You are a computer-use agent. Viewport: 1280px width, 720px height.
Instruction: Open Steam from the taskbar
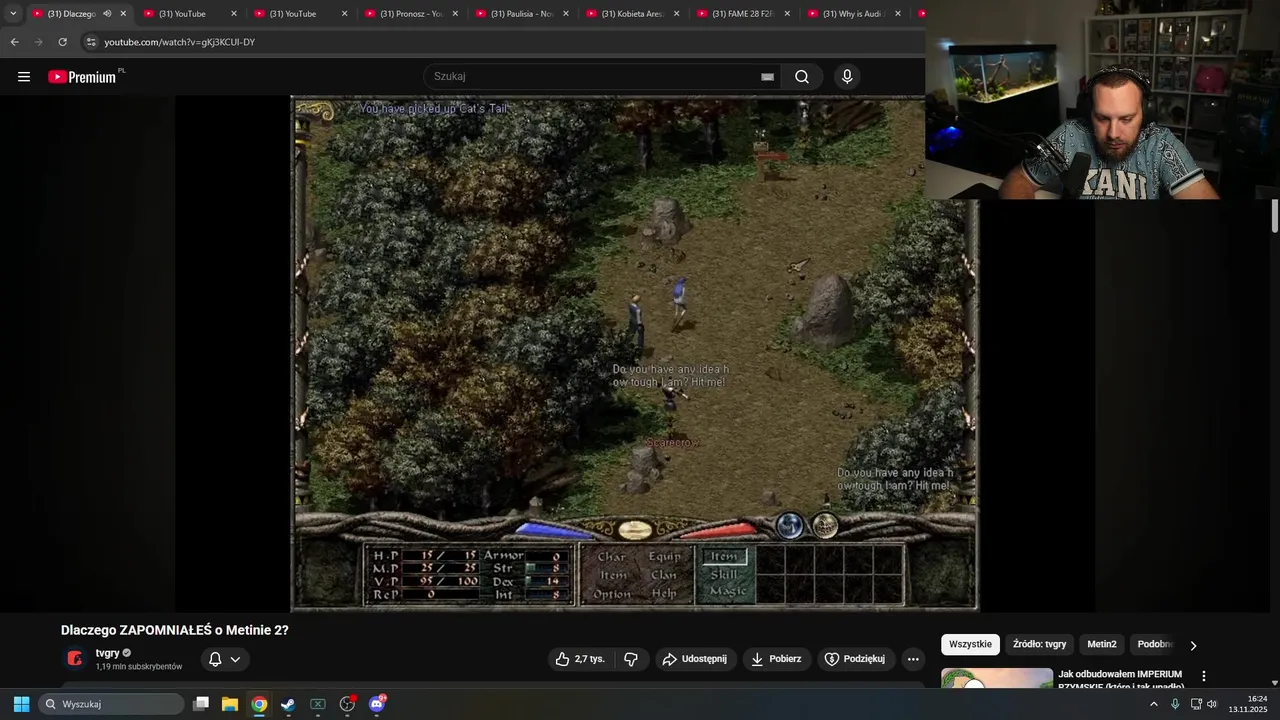288,704
